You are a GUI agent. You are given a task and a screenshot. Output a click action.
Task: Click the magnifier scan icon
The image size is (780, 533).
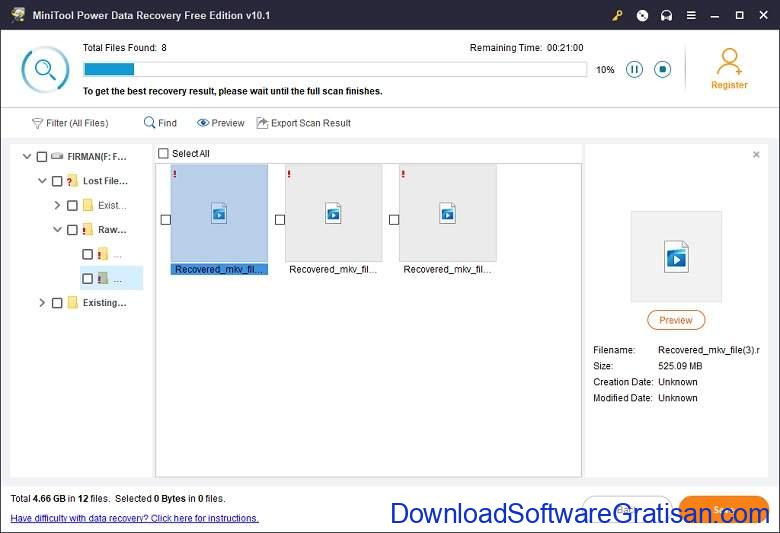coord(45,70)
